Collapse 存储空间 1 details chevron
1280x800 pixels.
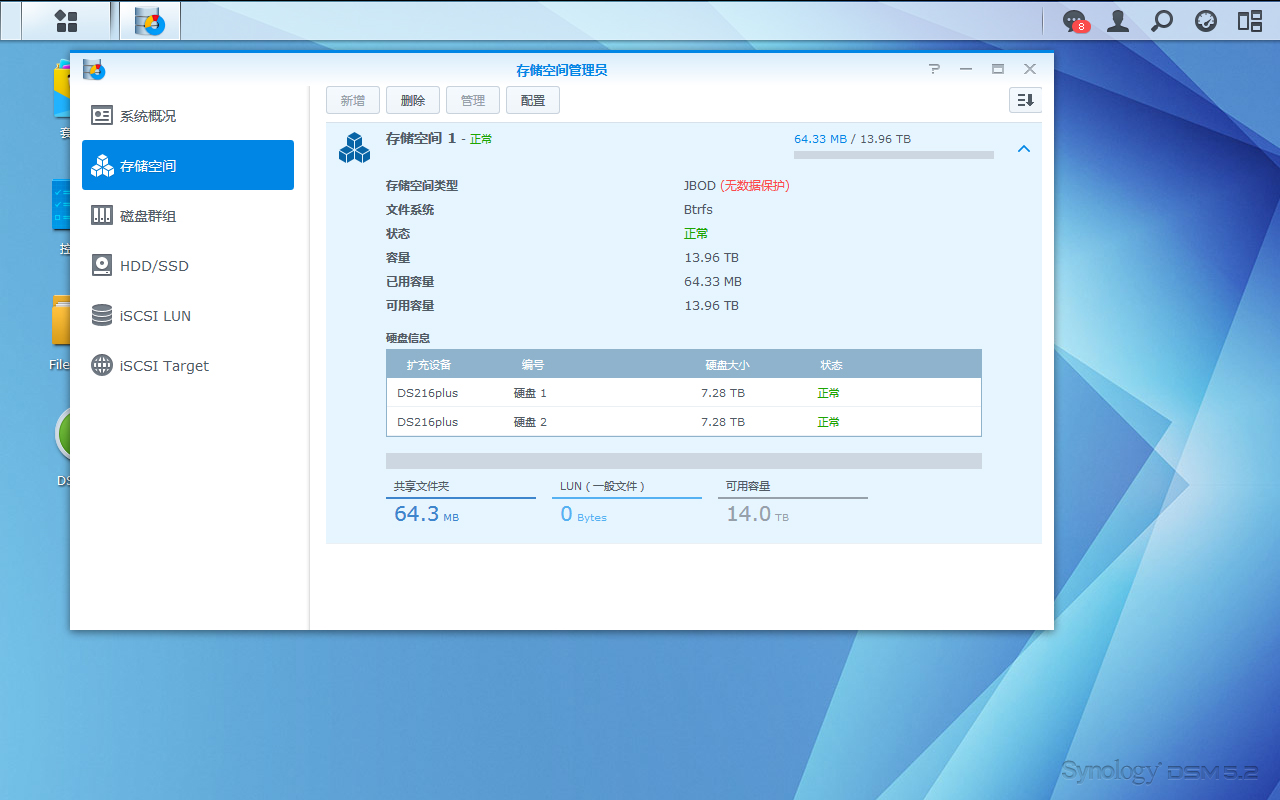tap(1023, 149)
